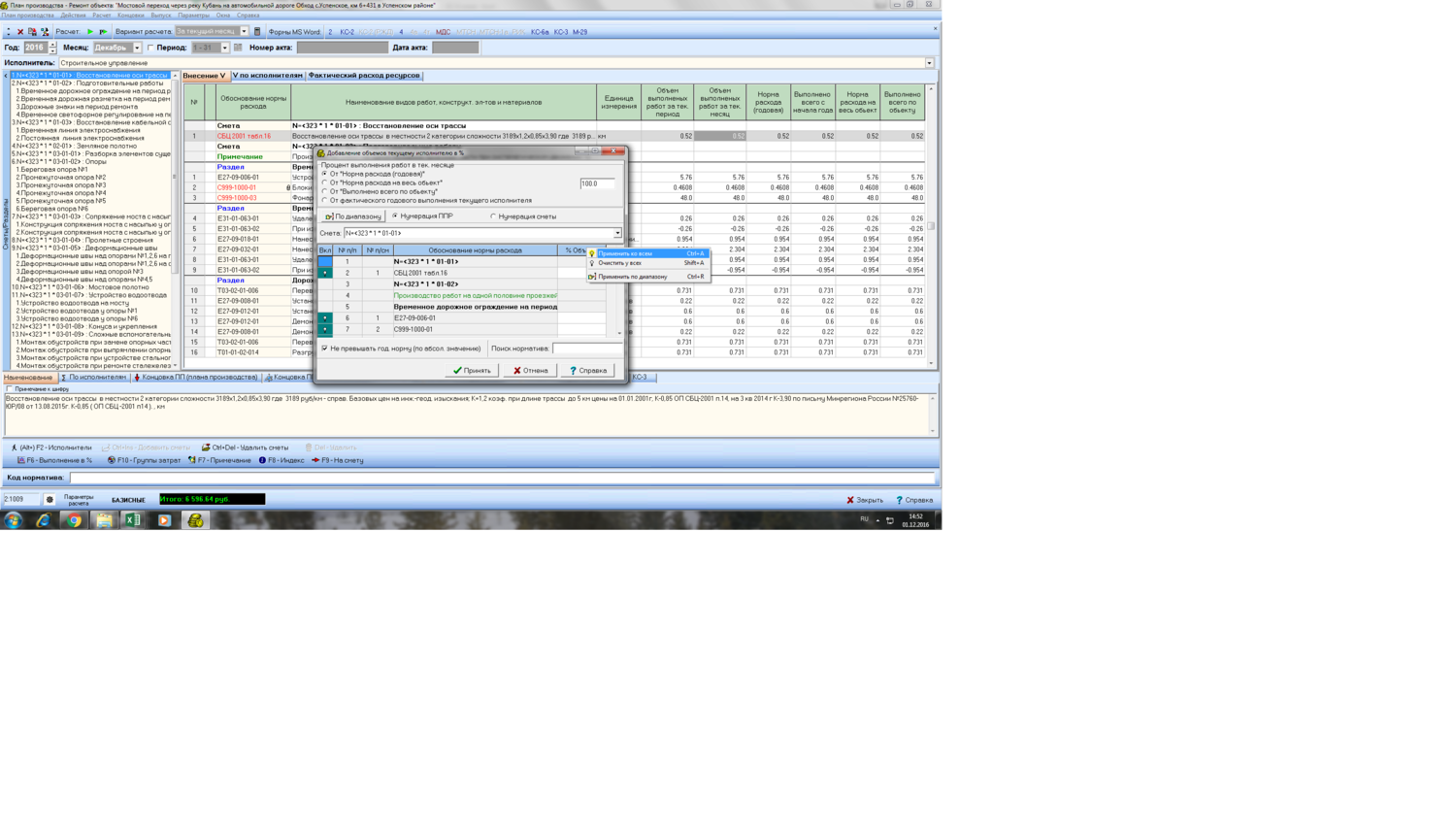Click the Справка button in the bottom bar

914,500
